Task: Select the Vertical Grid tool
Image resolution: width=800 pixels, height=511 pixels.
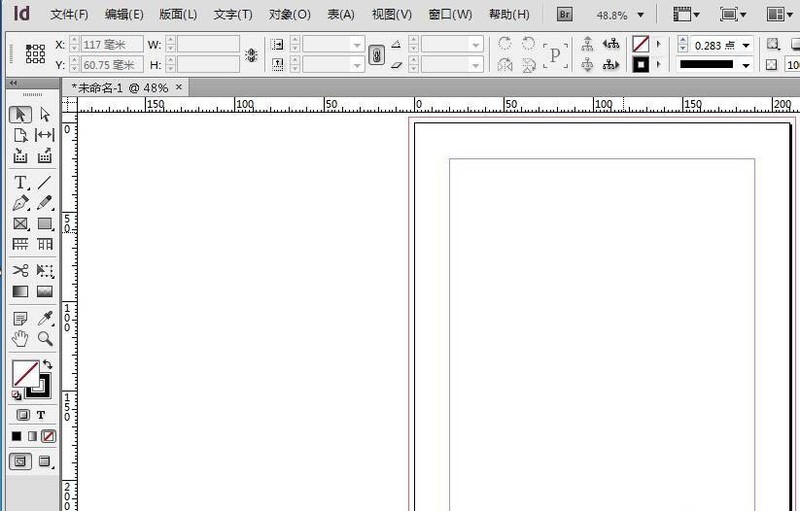Action: pyautogui.click(x=45, y=244)
